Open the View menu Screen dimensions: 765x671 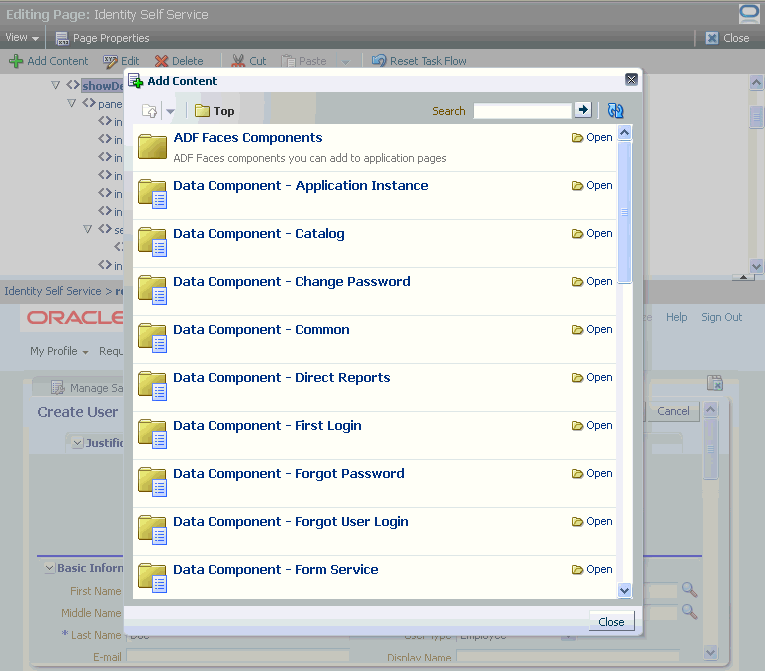coord(22,38)
